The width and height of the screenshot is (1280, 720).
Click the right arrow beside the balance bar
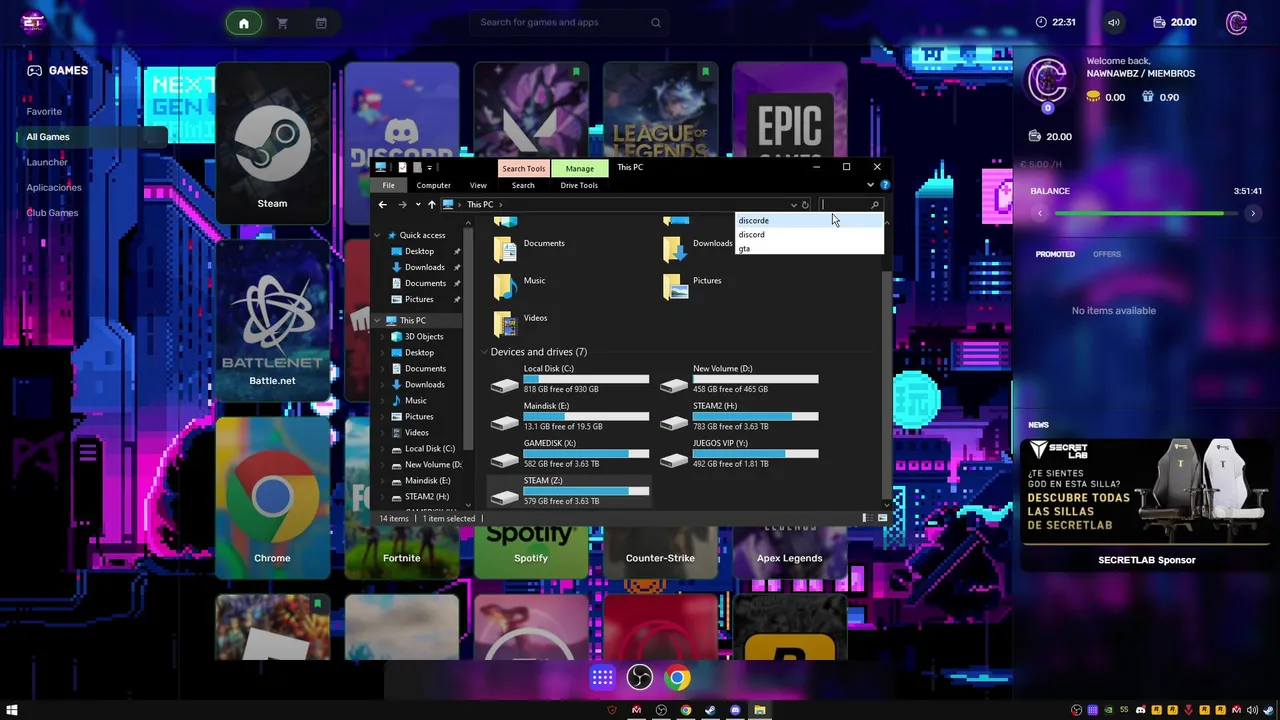click(1252, 213)
